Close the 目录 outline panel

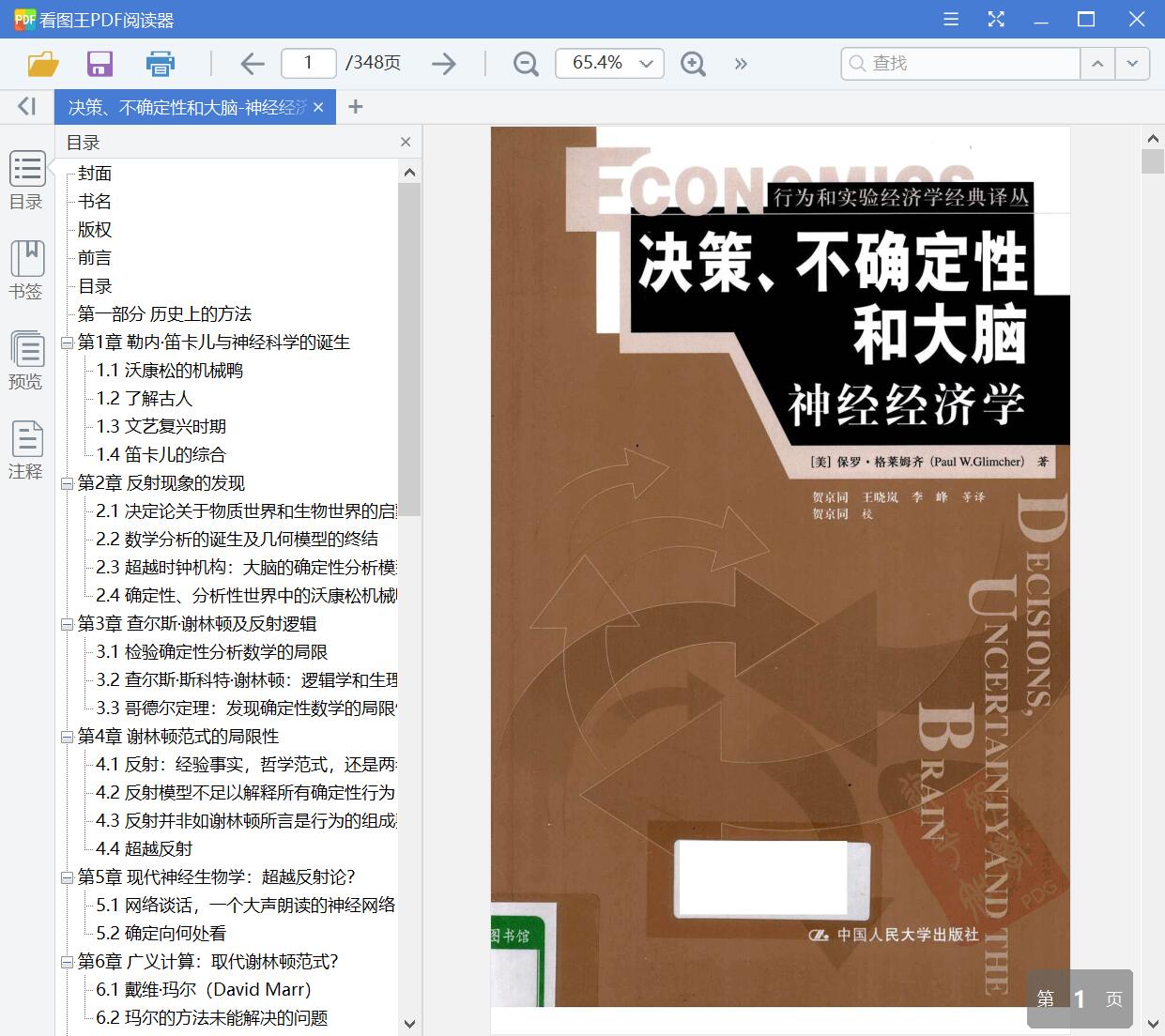click(x=406, y=142)
